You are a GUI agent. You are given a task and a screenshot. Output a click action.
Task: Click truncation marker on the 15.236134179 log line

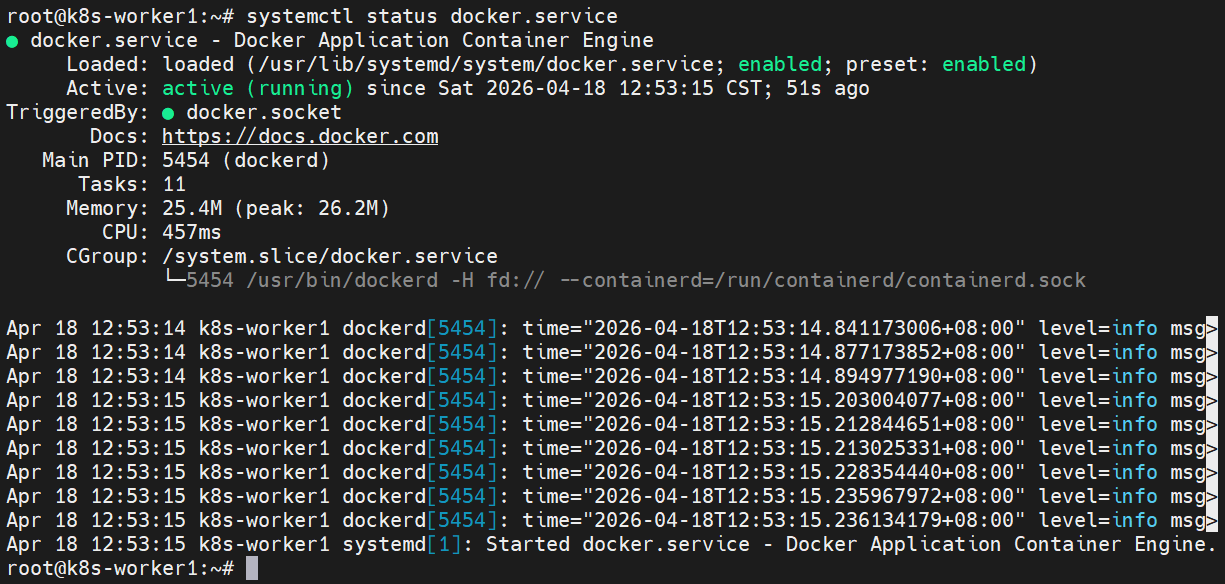(x=1211, y=520)
